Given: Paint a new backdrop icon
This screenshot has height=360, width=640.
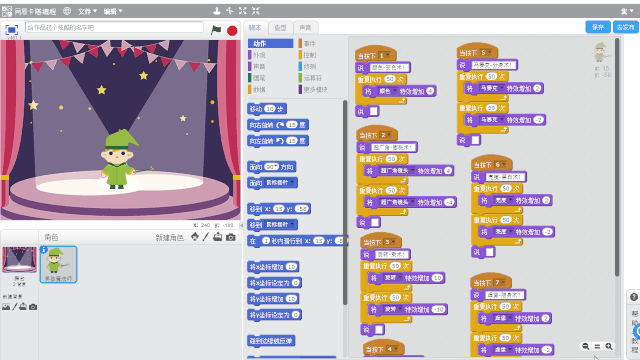Looking at the screenshot, I should coord(15,307).
